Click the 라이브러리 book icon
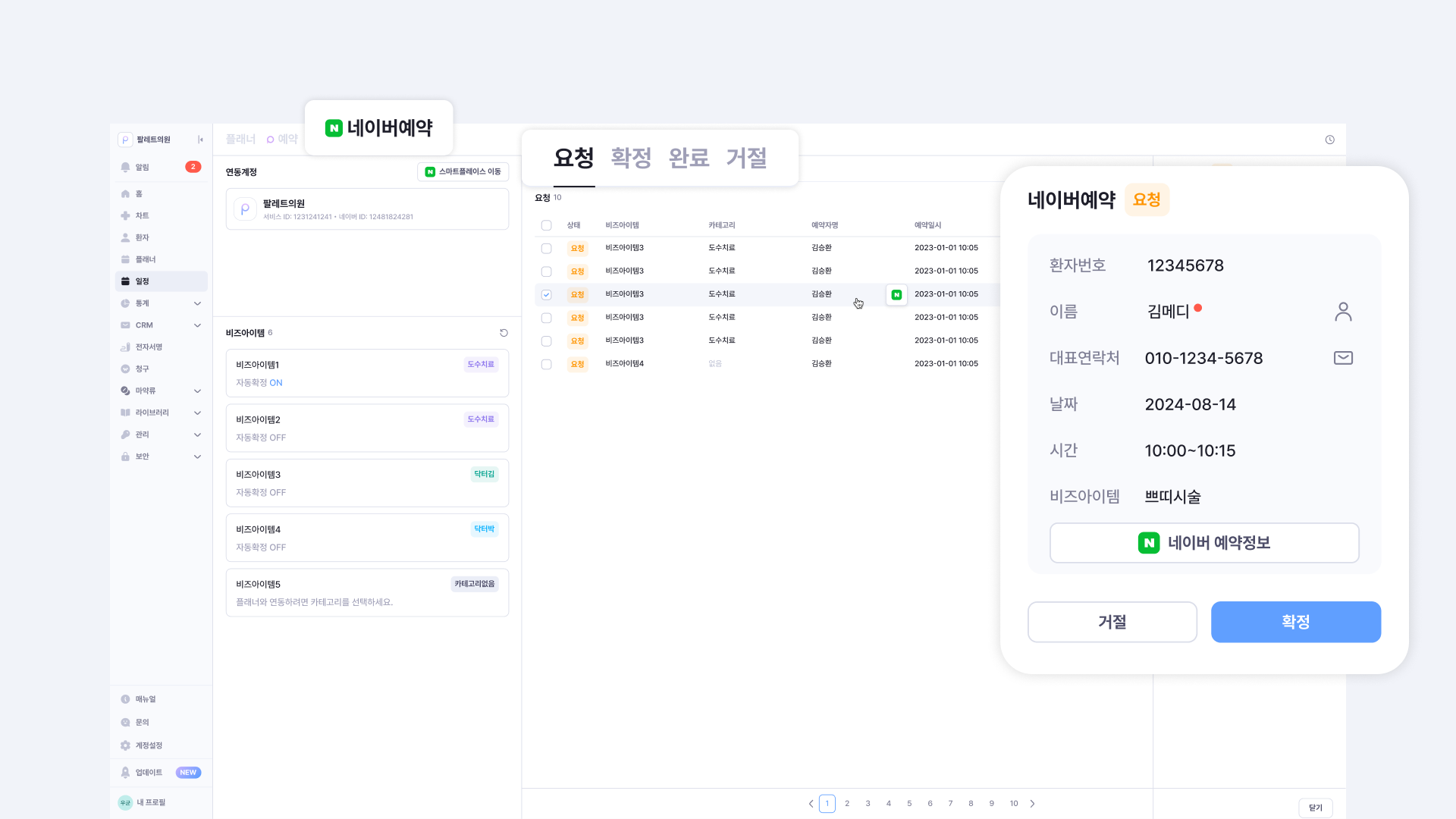Image resolution: width=1456 pixels, height=819 pixels. coord(125,413)
